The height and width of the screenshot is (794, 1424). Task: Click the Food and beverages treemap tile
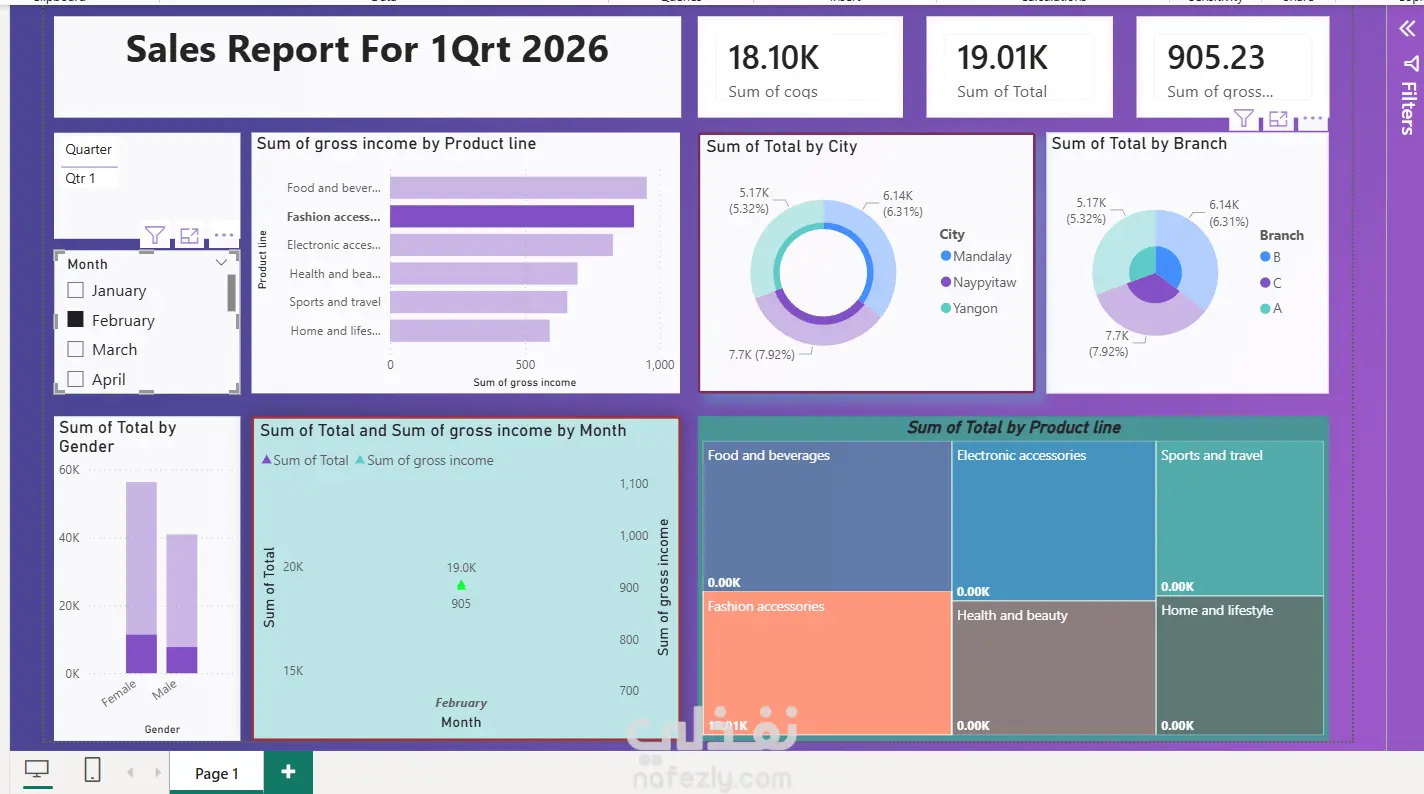[x=827, y=517]
